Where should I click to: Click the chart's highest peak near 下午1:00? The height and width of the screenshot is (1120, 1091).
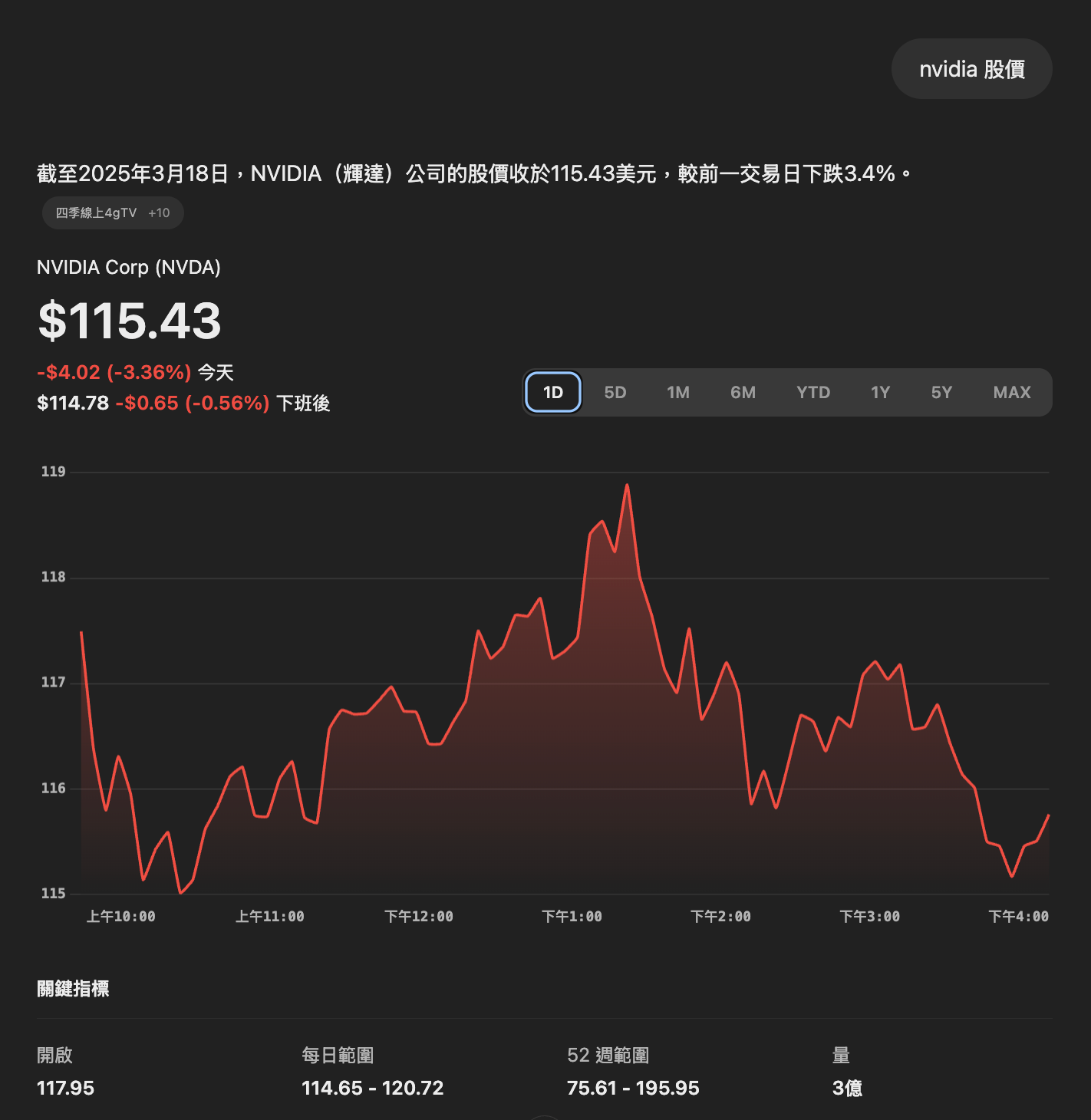coord(627,486)
